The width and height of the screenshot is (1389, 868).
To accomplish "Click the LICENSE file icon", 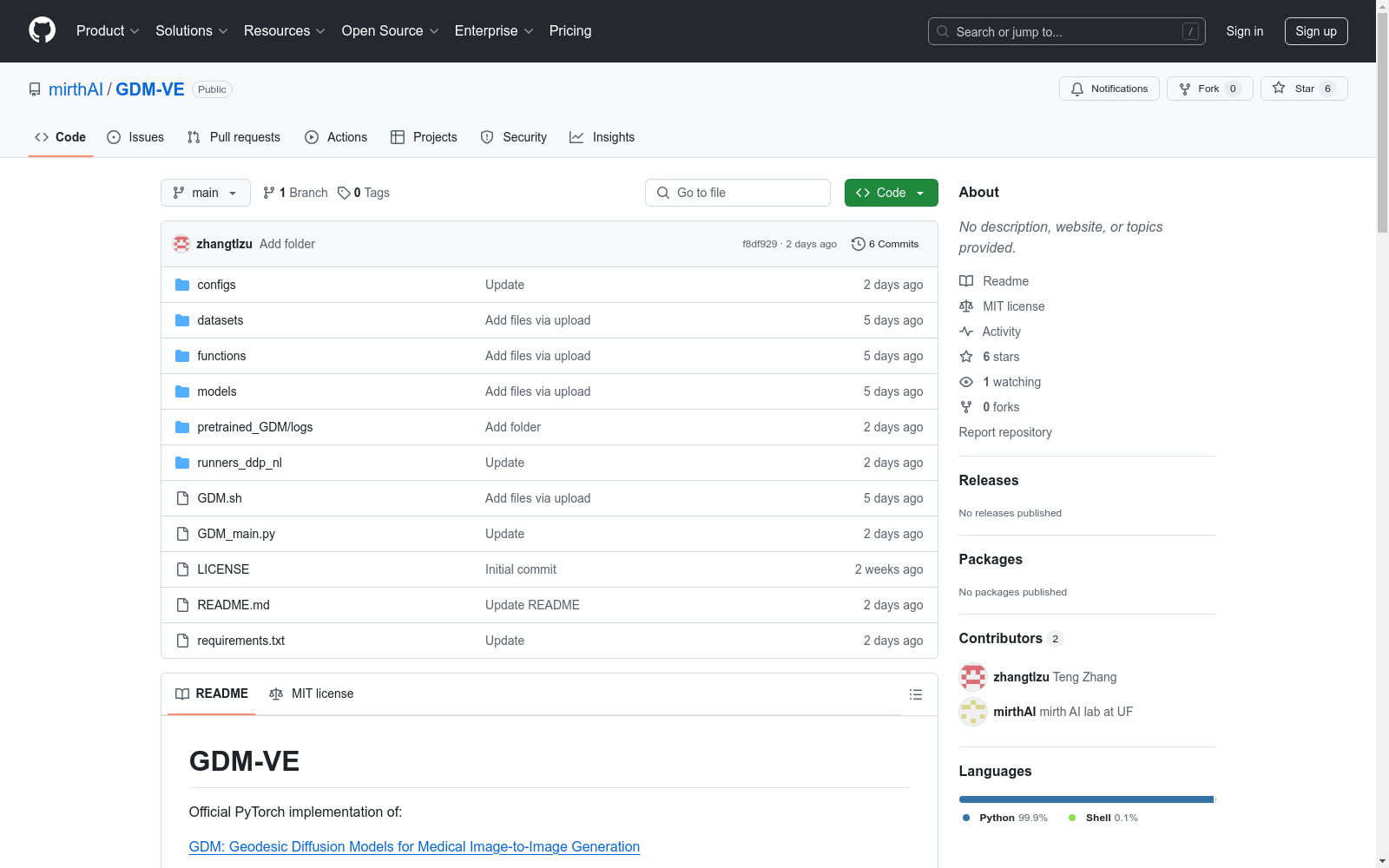I will coord(182,569).
